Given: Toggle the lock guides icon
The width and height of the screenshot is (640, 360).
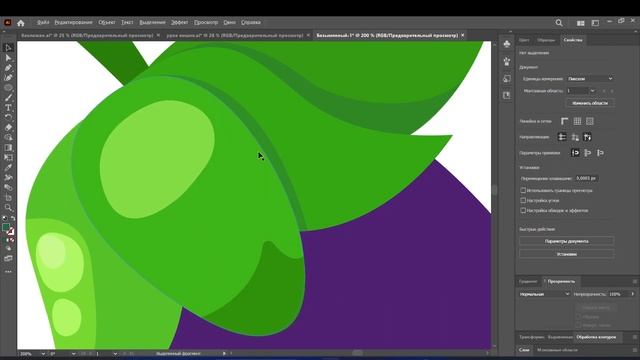Looking at the screenshot, I should tap(575, 137).
